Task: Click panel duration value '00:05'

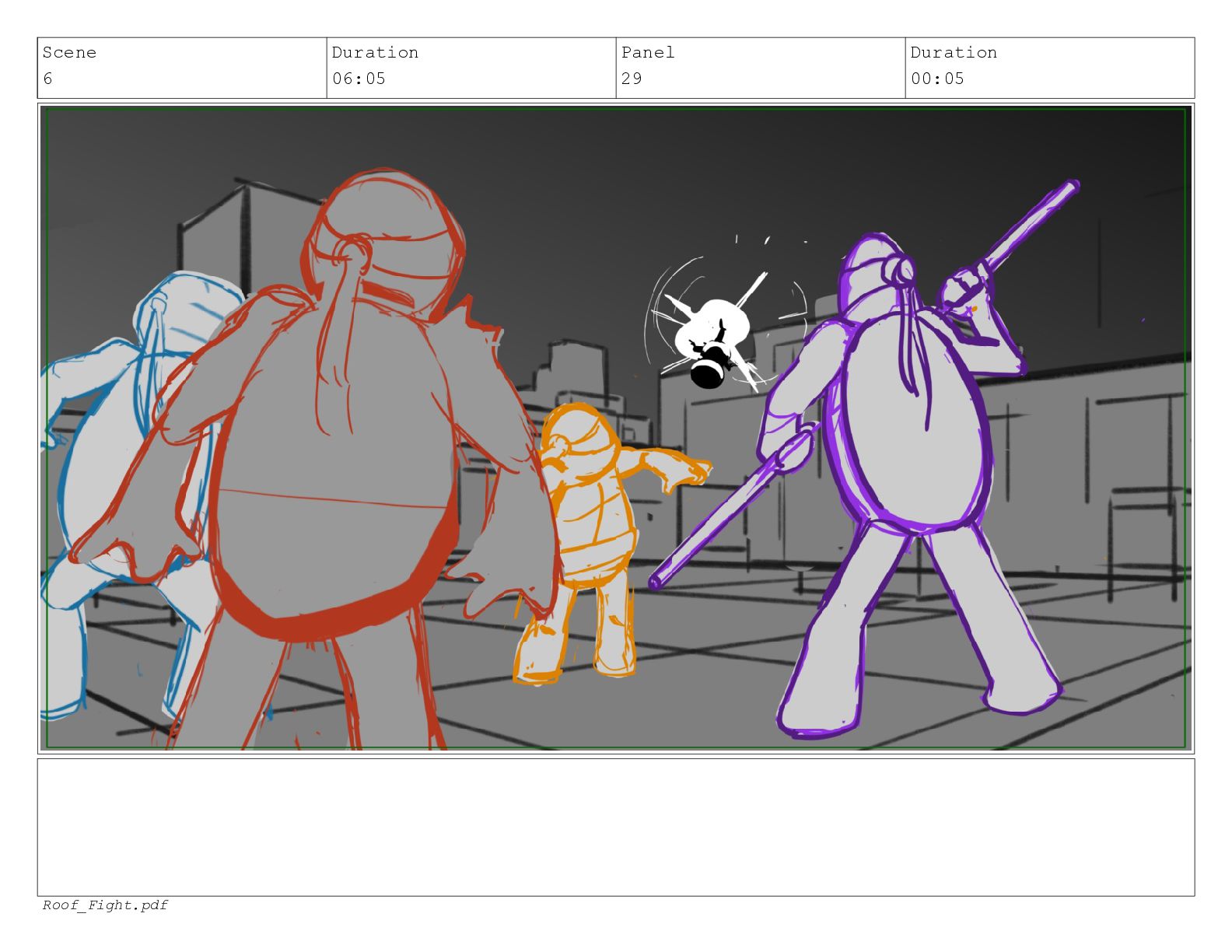Action: click(937, 79)
